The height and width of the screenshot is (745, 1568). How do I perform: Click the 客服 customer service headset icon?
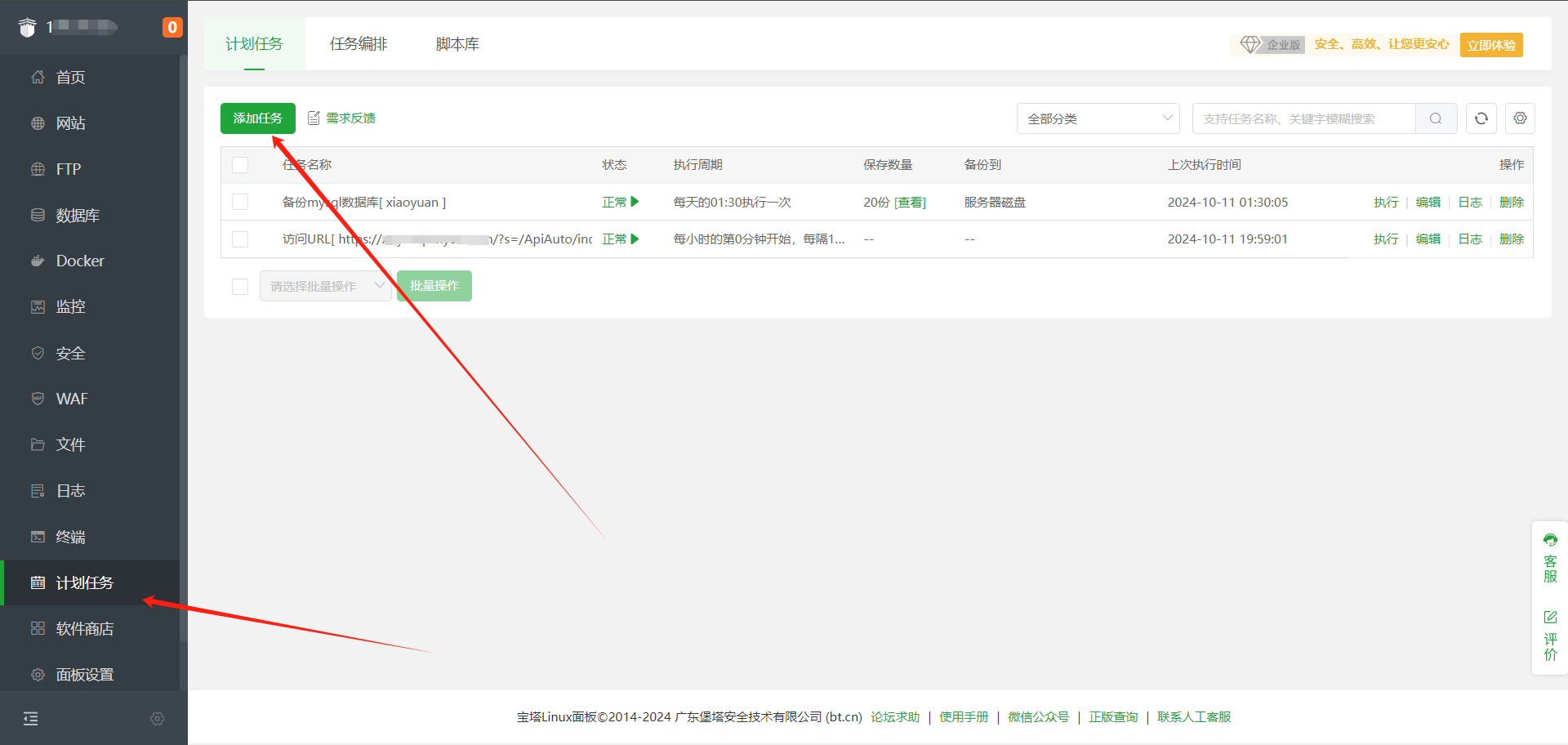point(1550,540)
